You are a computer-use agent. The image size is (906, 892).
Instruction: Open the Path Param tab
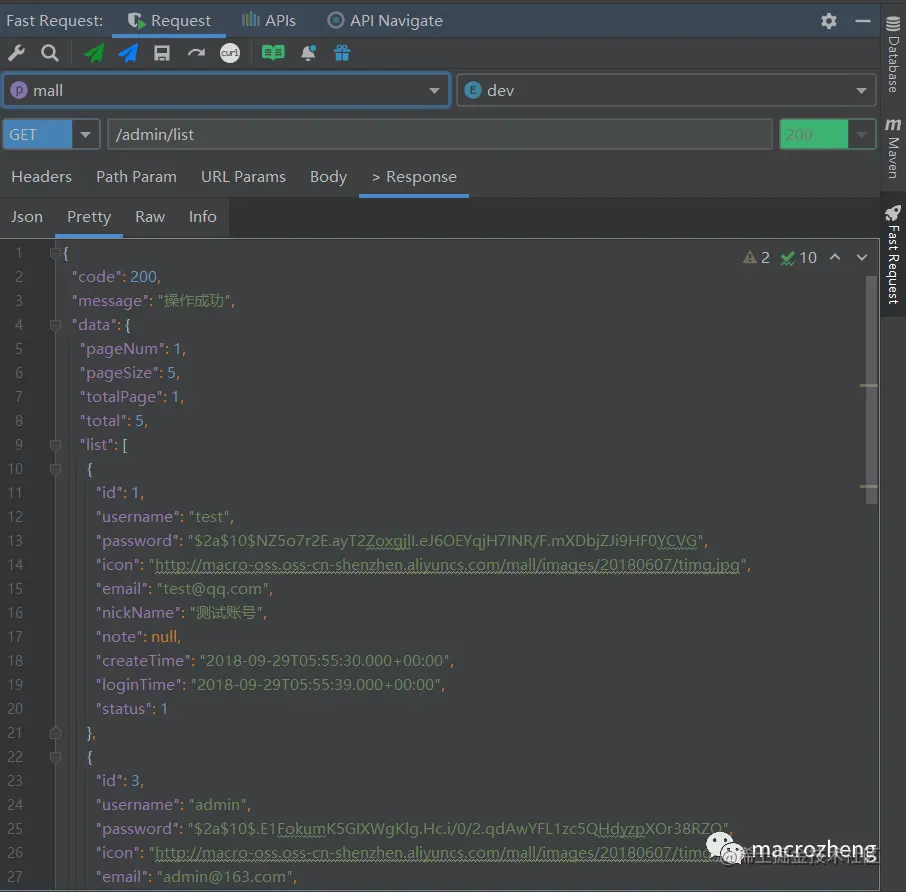coord(136,177)
